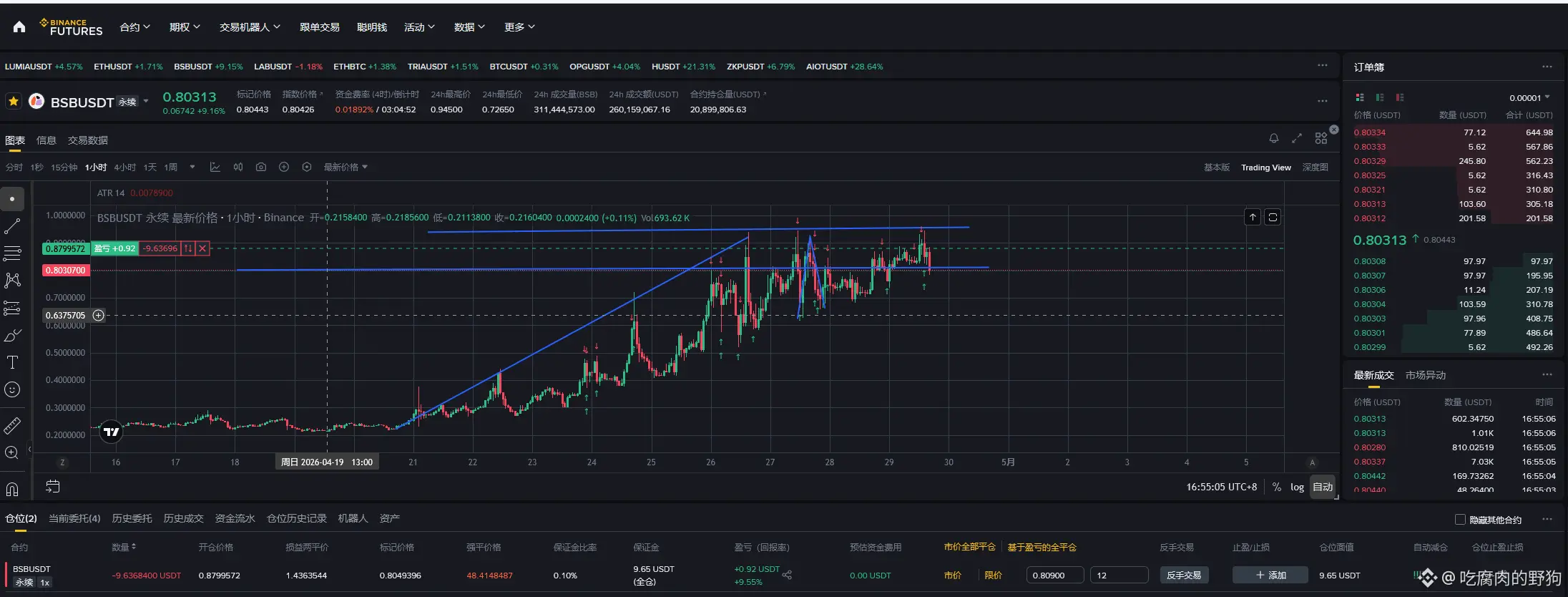Expand the 合约 menu

(135, 27)
